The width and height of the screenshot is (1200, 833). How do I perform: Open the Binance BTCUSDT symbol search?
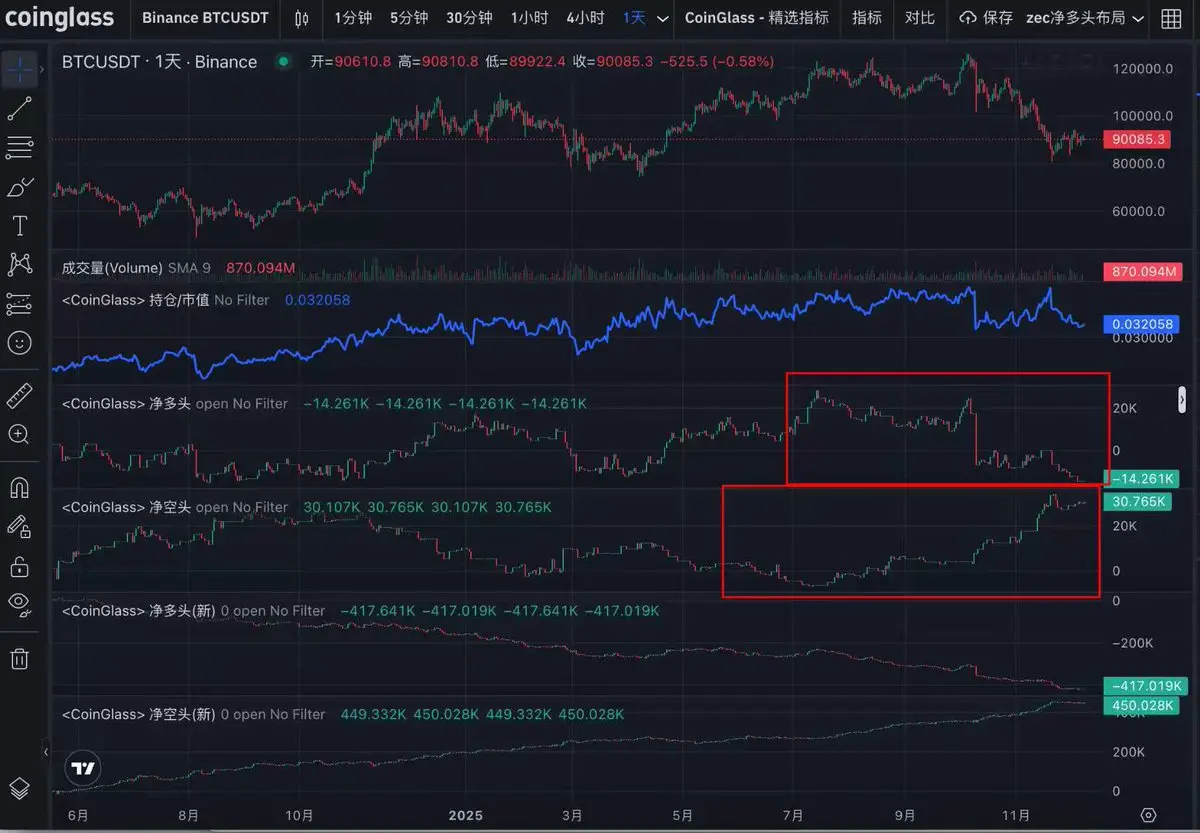(206, 18)
